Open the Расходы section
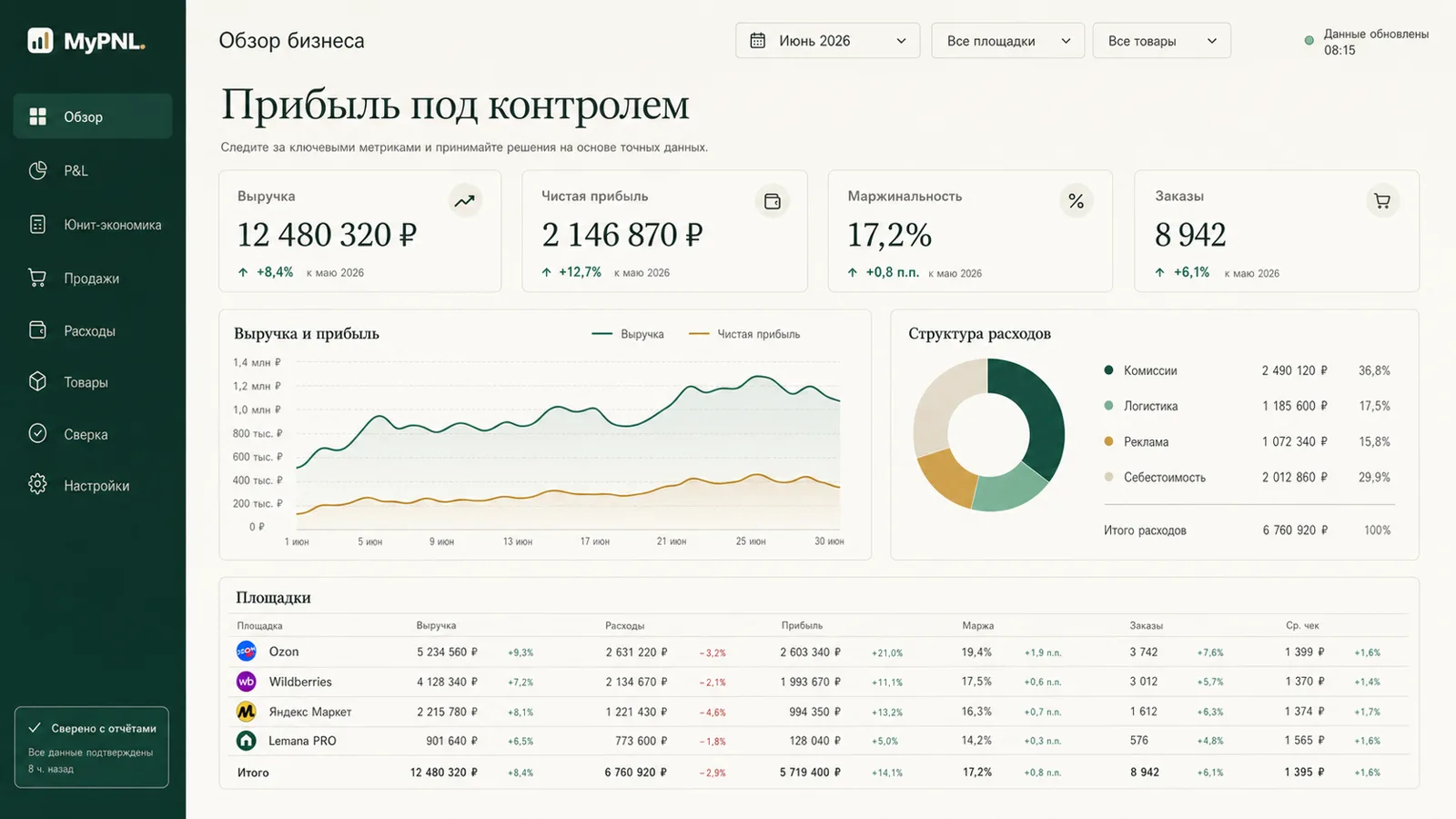Viewport: 1456px width, 819px height. pyautogui.click(x=89, y=331)
